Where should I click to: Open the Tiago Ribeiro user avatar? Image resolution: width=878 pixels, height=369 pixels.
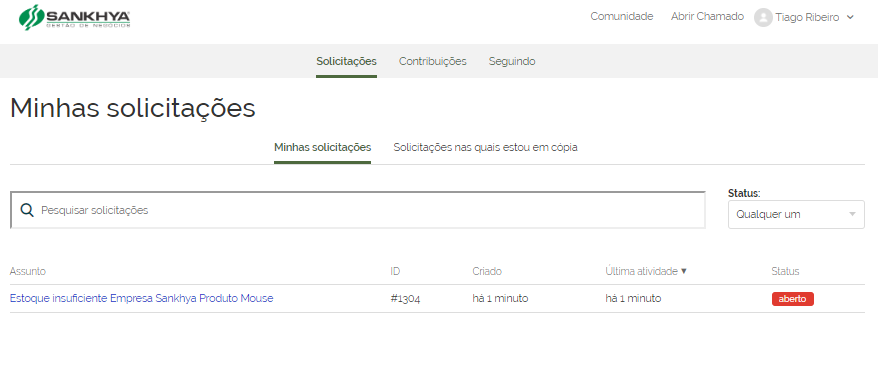tap(763, 17)
